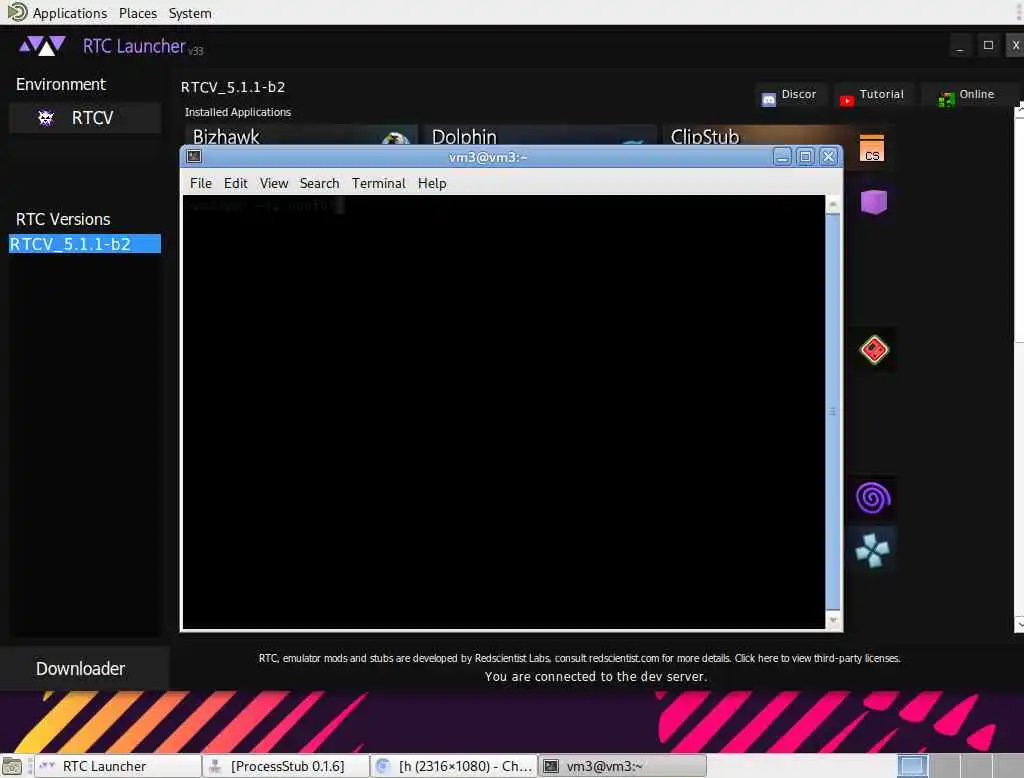Minimize the vm3@vm3 terminal window
The image size is (1024, 778).
click(x=782, y=157)
